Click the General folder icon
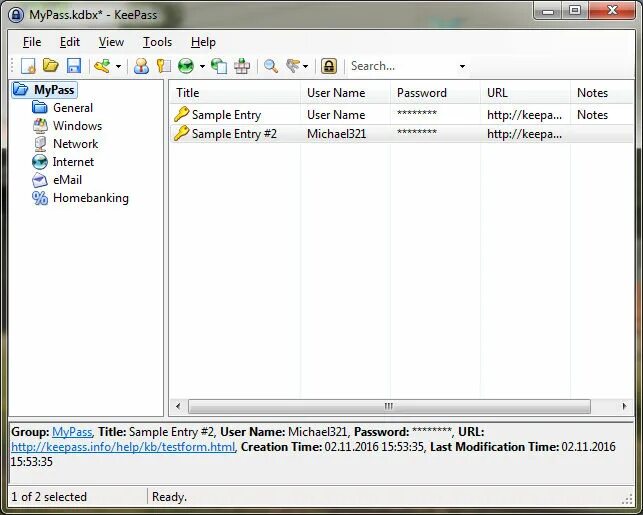Viewport: 643px width, 515px height. pyautogui.click(x=40, y=108)
